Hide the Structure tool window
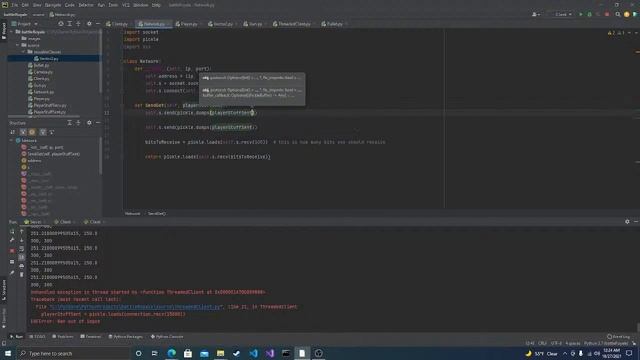 [x=98, y=123]
